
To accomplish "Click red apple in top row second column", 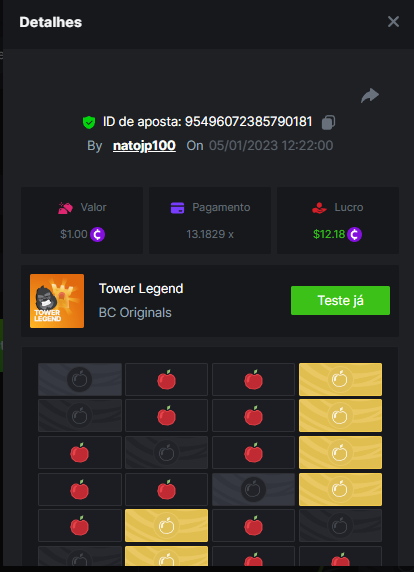I will click(166, 379).
